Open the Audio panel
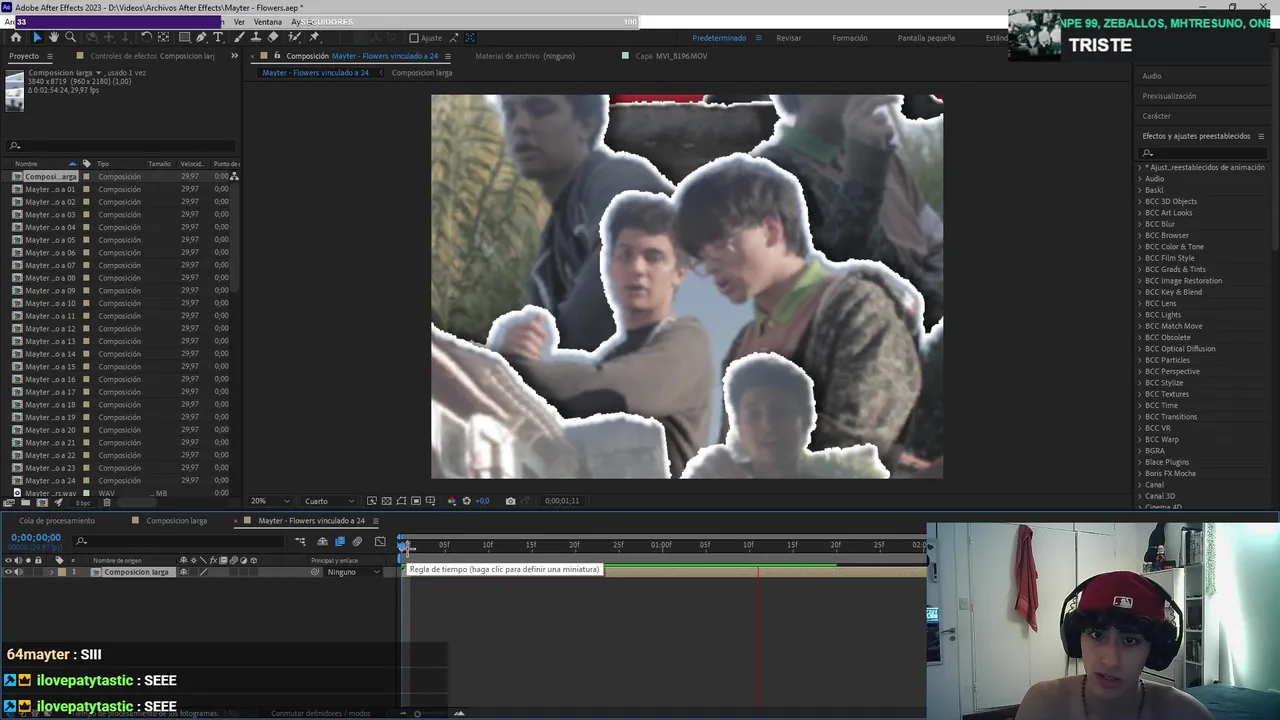The width and height of the screenshot is (1280, 720). (1152, 76)
